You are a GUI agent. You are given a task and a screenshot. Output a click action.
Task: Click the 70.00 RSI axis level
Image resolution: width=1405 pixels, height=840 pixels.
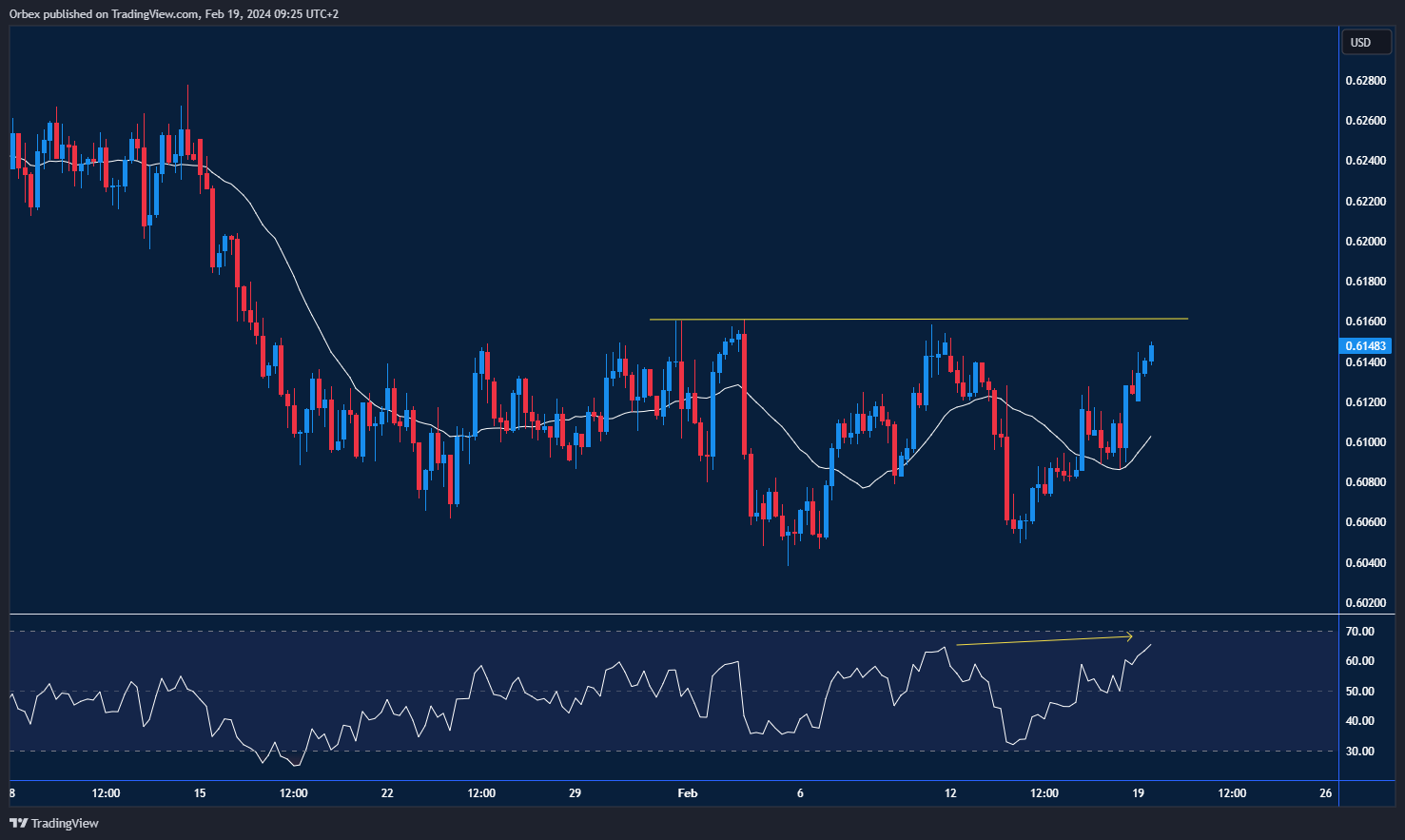click(1360, 632)
